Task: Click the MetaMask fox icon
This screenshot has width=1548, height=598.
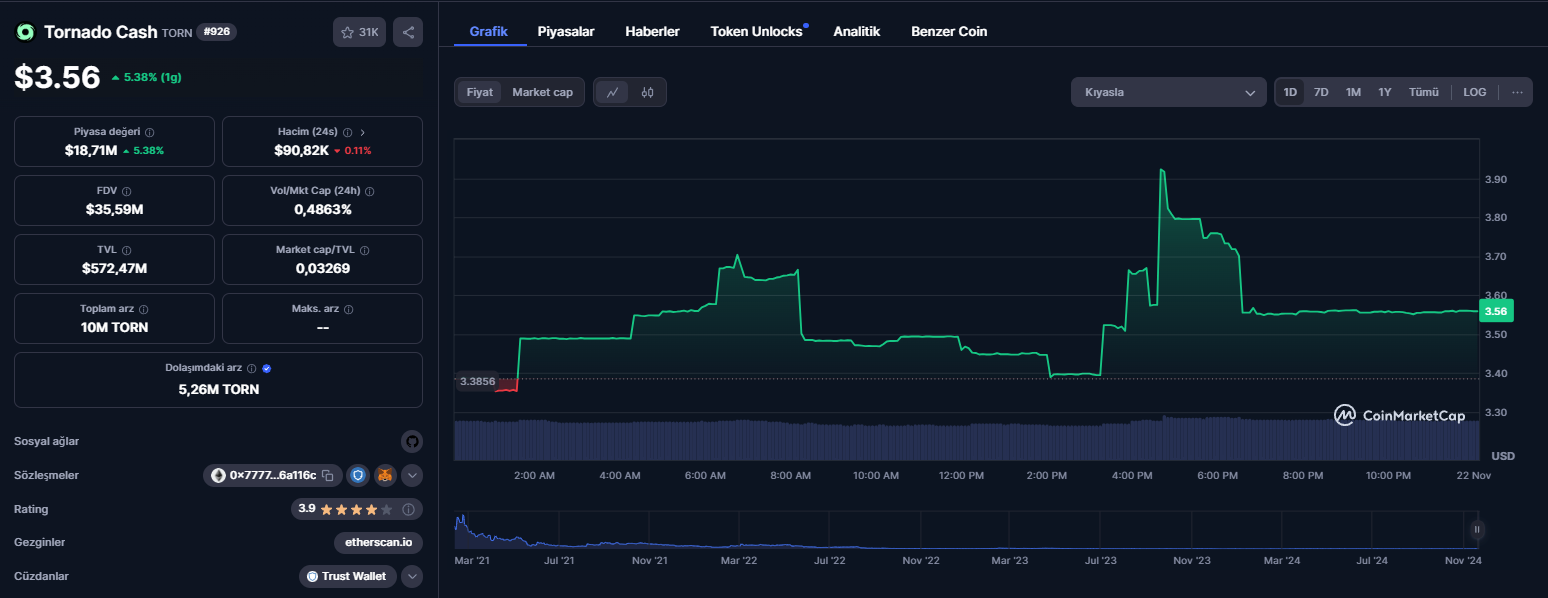Action: pyautogui.click(x=384, y=475)
